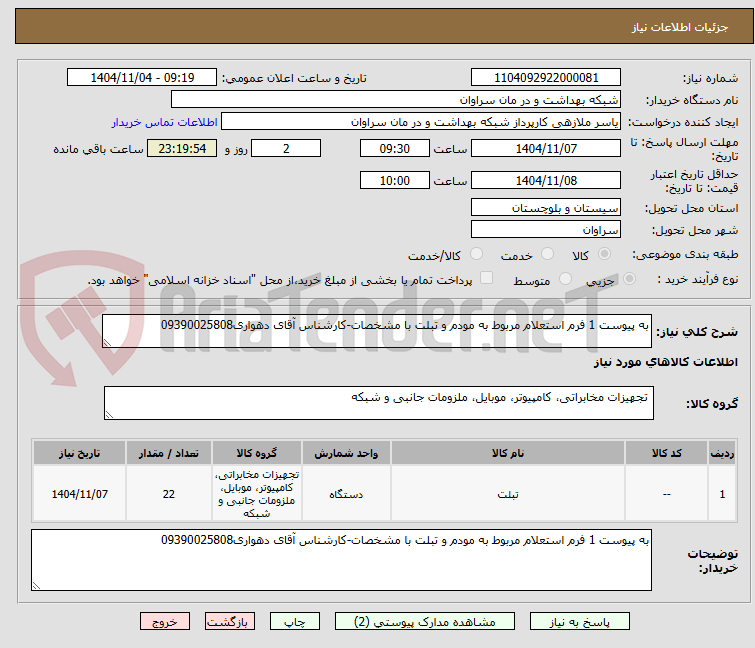
Task: Click the quantity cell showing 22
Action: click(x=169, y=494)
